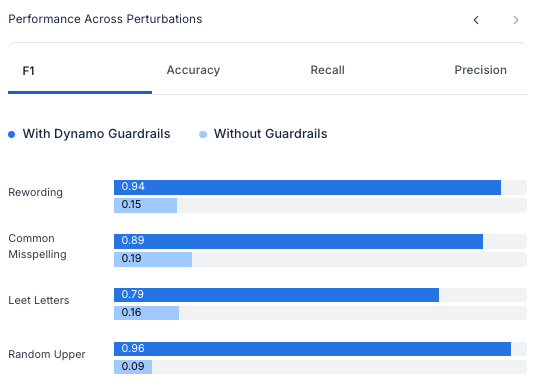Click the Performance Across Perturbations title
The image size is (534, 392).
pos(105,19)
